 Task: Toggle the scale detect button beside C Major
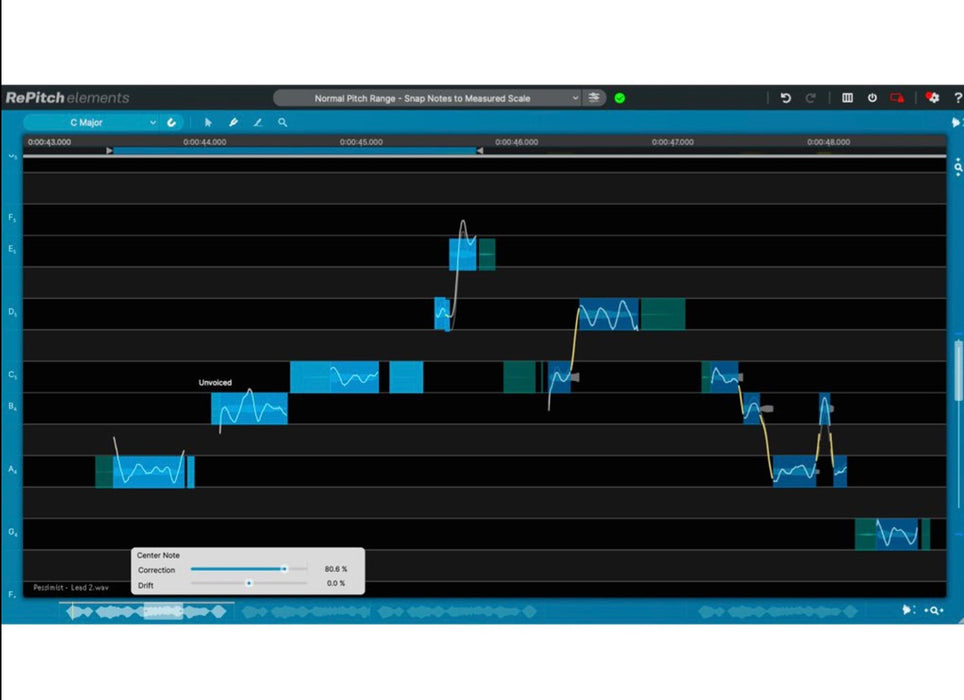(x=172, y=122)
